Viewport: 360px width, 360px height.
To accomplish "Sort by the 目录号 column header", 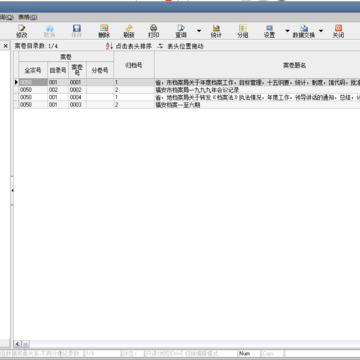I will tap(58, 70).
